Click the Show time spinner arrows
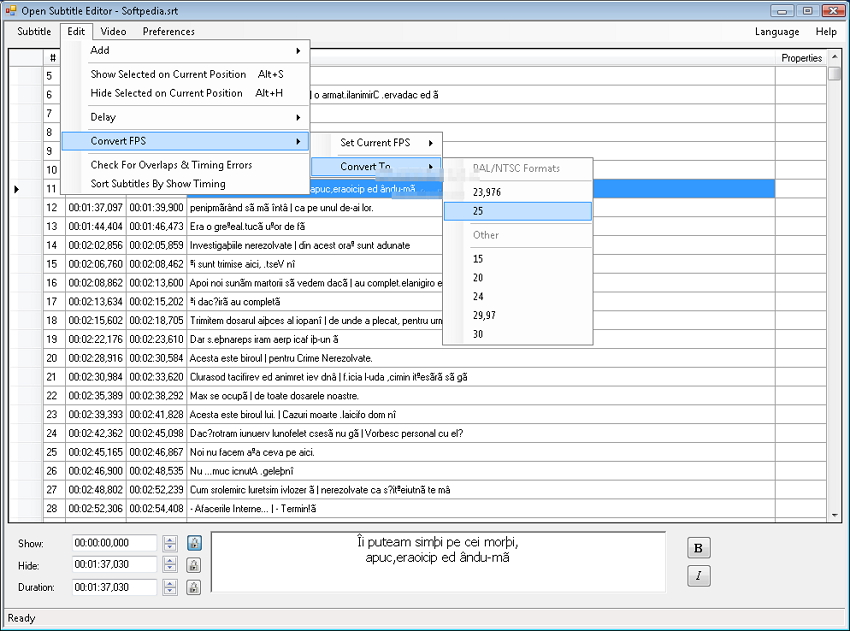The image size is (850, 631). [170, 543]
